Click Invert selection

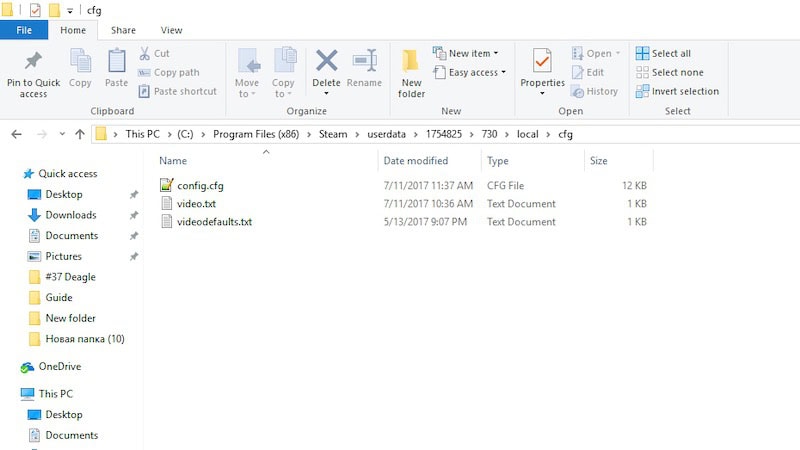pyautogui.click(x=678, y=91)
